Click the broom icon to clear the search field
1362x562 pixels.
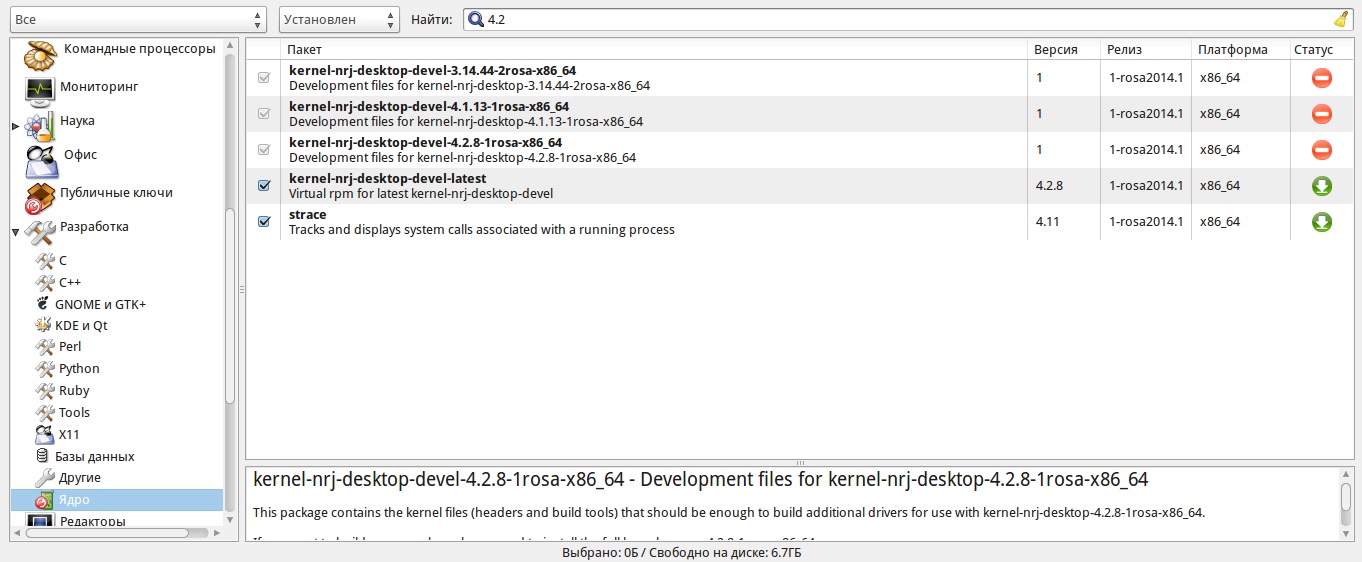point(1341,19)
